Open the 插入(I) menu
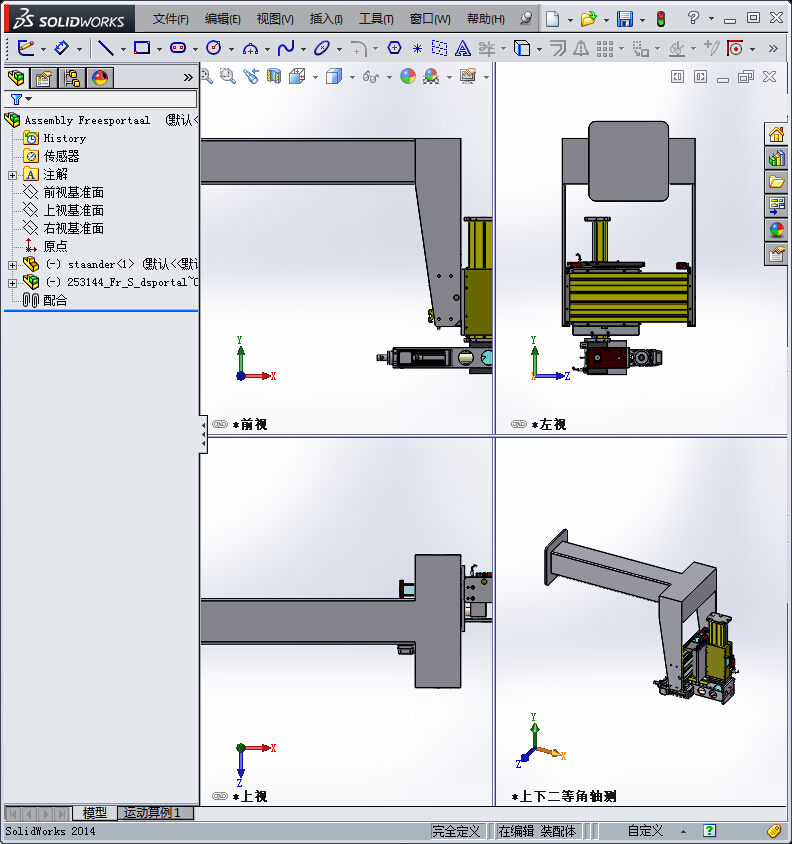792x844 pixels. point(326,19)
